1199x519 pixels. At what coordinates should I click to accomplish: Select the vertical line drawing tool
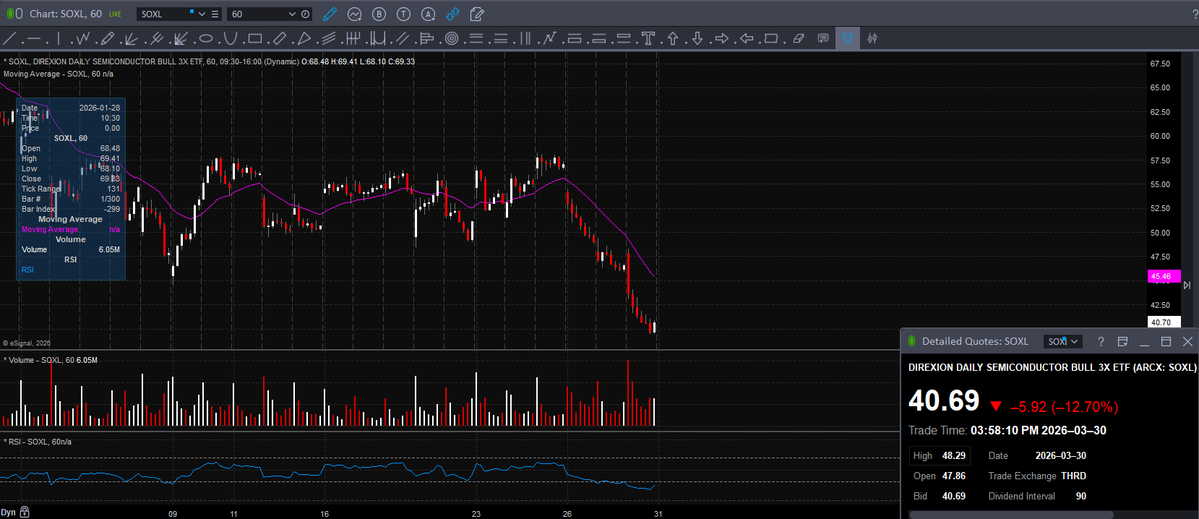coord(59,38)
